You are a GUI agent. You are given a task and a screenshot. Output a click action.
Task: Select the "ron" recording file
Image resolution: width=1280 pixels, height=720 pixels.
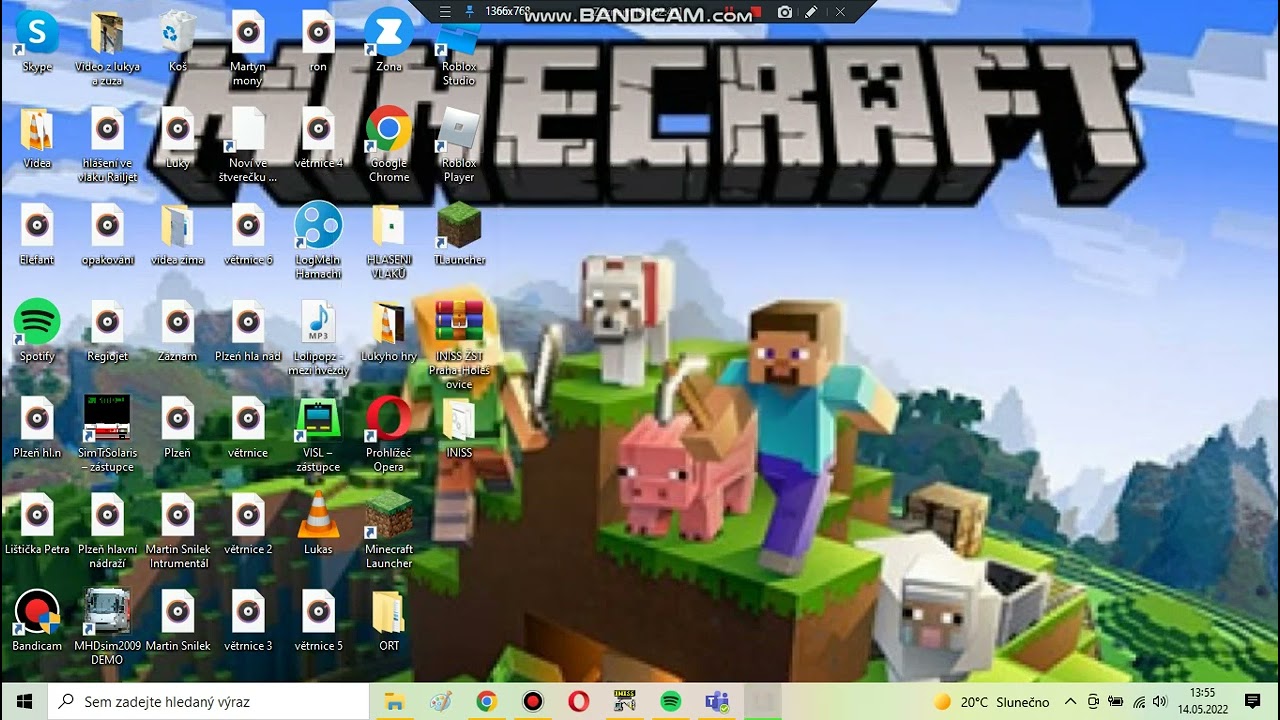(318, 41)
